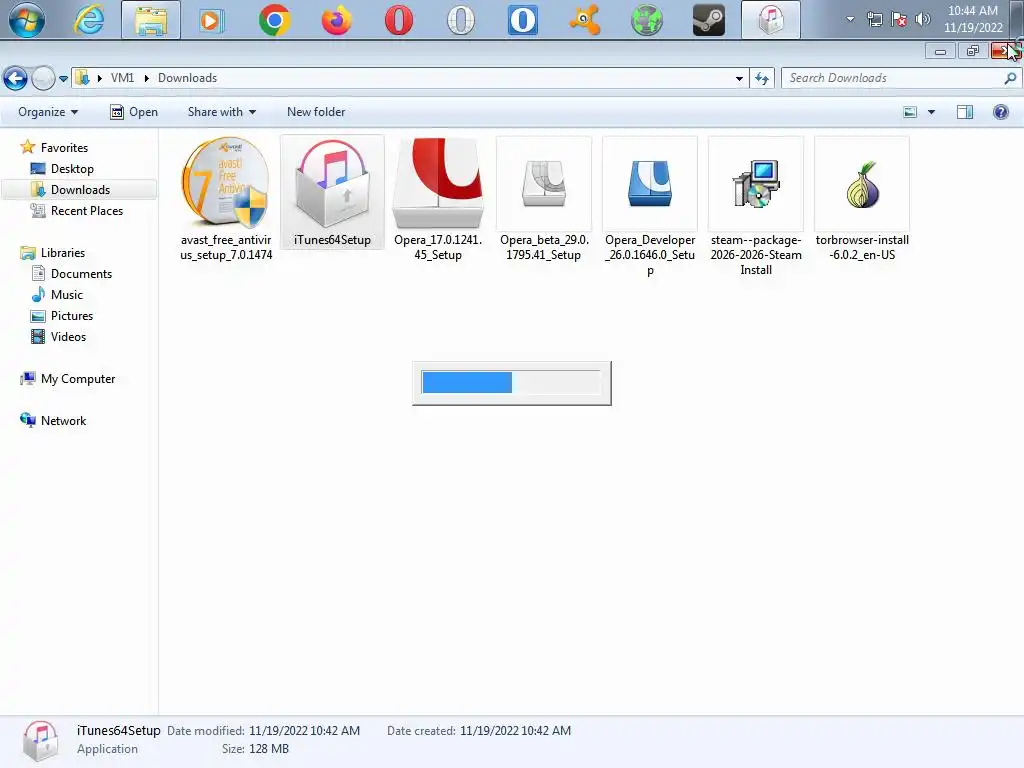Open the Action Center flag icon
The image size is (1024, 768).
(899, 19)
